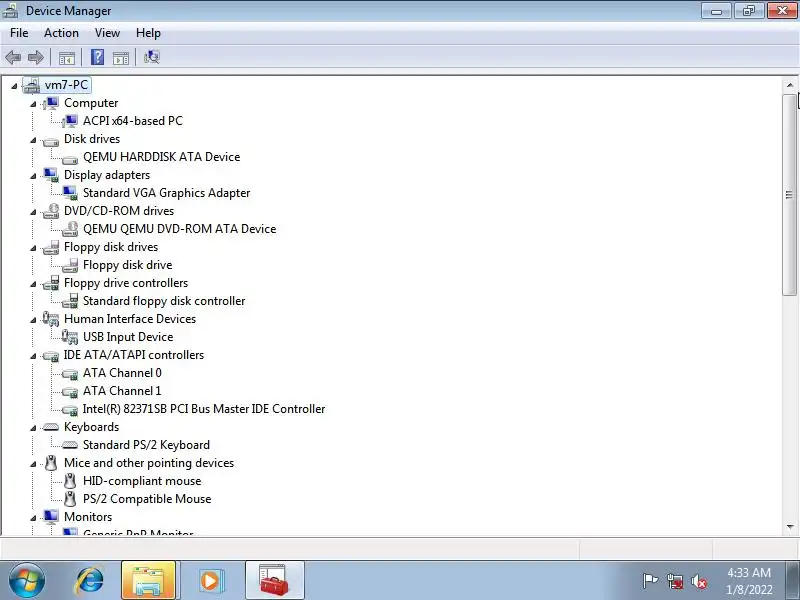This screenshot has height=600, width=800.
Task: Click the HID-compliant mouse icon
Action: (70, 481)
